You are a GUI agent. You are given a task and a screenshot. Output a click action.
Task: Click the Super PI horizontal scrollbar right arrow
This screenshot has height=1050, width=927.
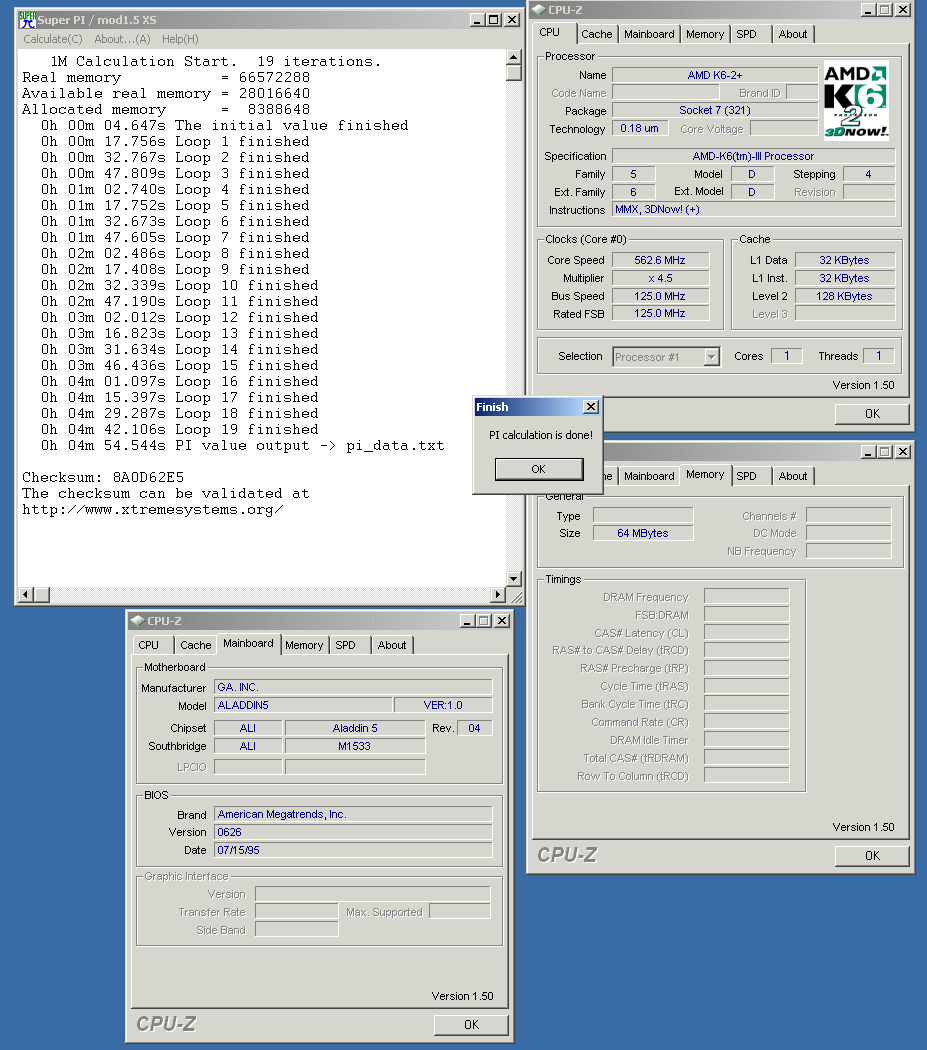point(498,594)
